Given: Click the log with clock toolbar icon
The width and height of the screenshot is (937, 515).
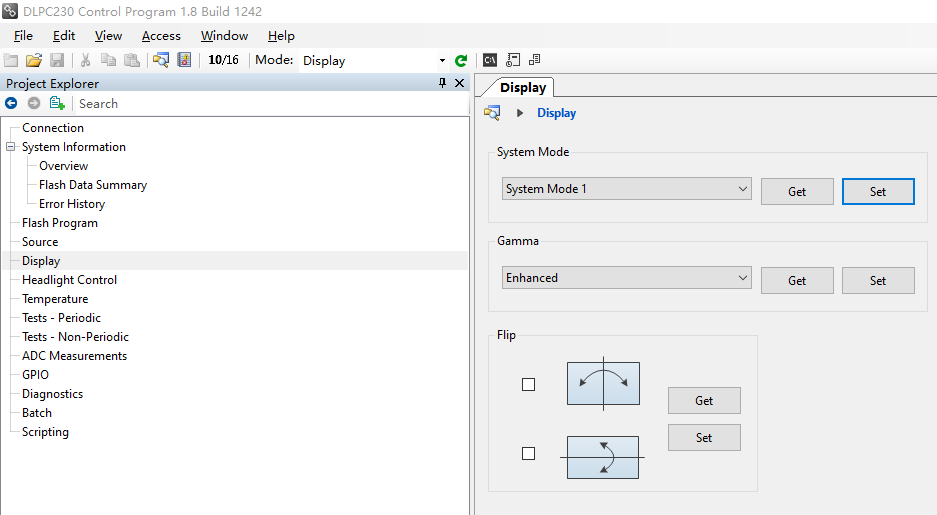Looking at the screenshot, I should (x=513, y=60).
